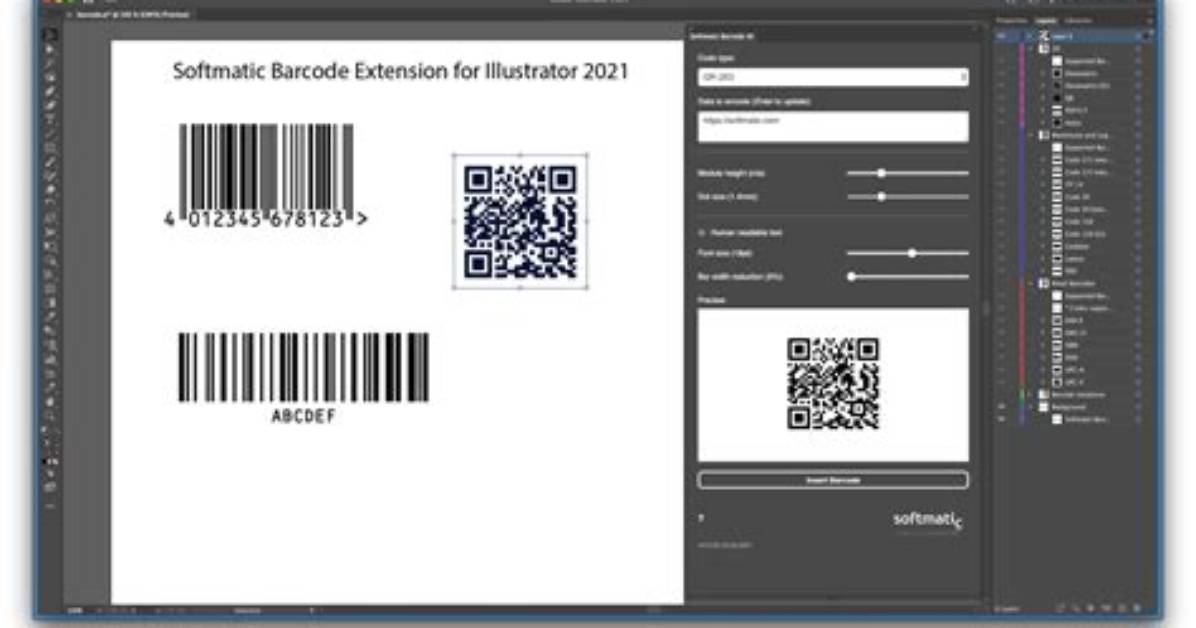Screen dimensions: 1196x628
Task: Select the ABCDEF barcode on the artboard
Action: point(303,377)
